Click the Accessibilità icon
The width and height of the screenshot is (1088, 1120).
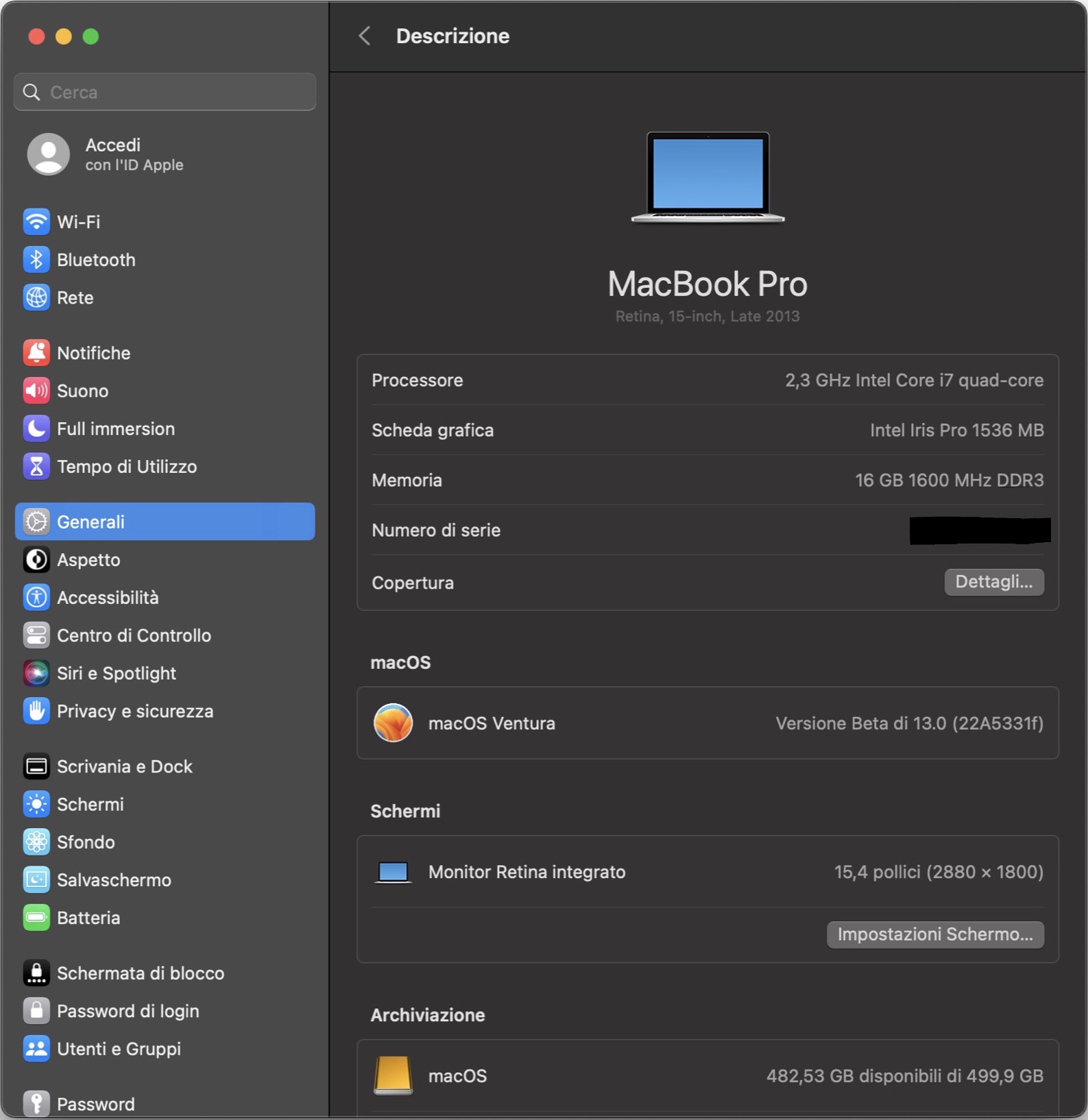(36, 598)
